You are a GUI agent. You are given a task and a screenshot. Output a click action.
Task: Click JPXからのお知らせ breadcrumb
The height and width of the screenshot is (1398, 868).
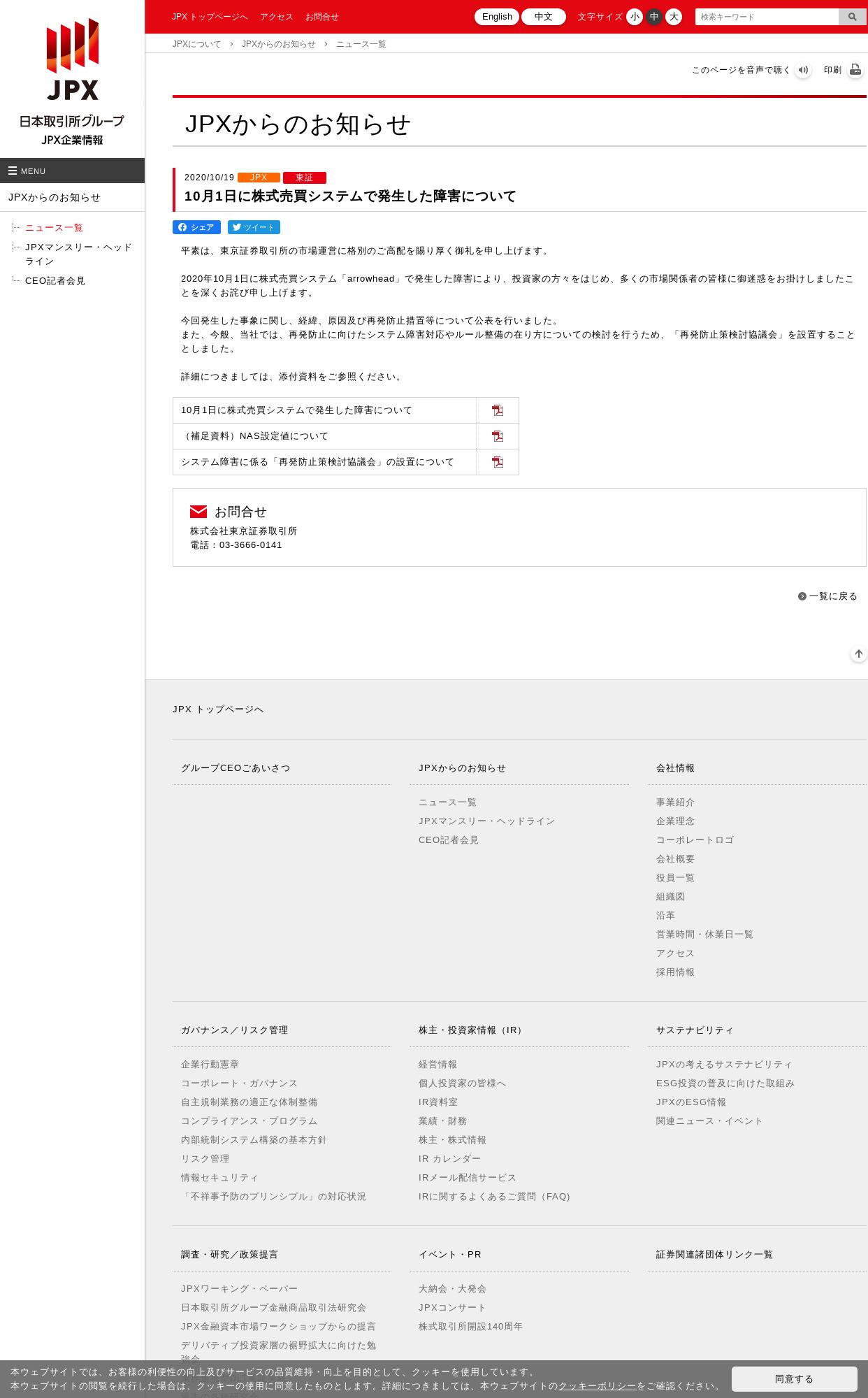coord(279,44)
